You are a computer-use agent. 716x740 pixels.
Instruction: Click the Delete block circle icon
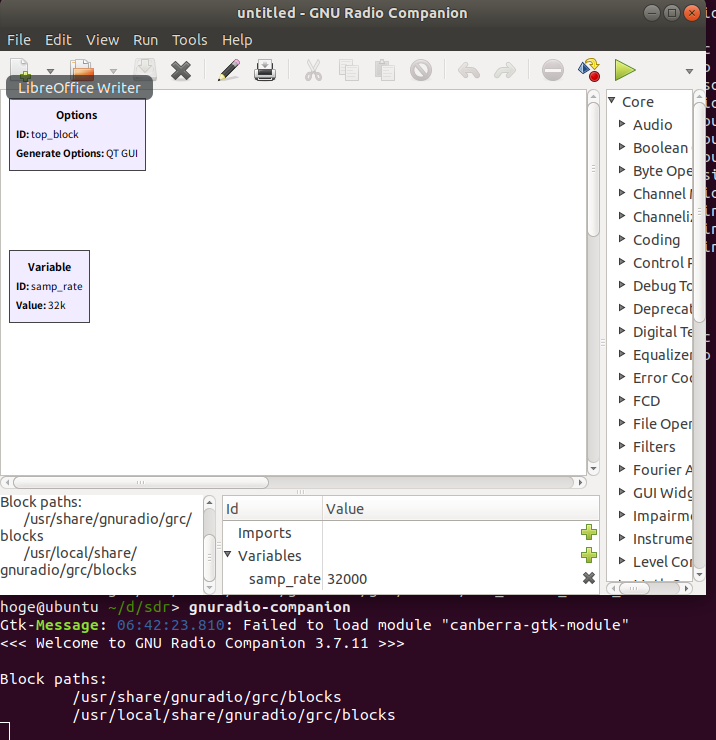(x=421, y=70)
